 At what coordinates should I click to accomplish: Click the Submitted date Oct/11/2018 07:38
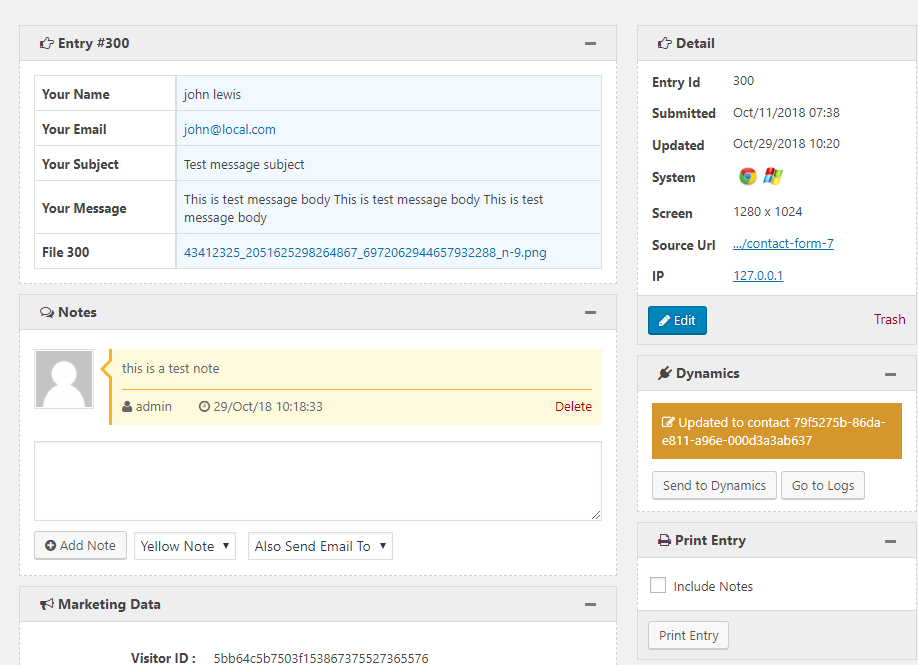click(786, 112)
